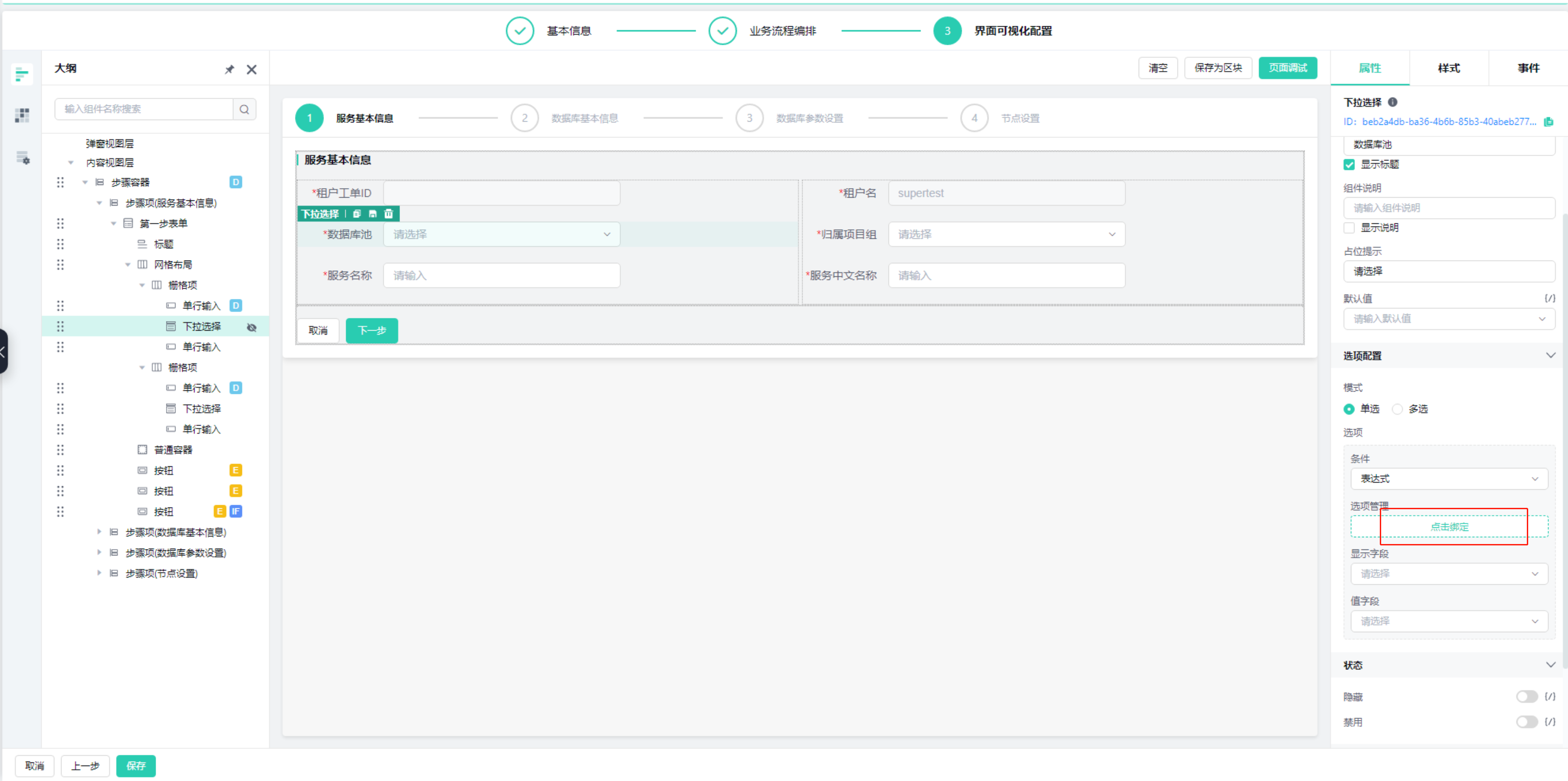Open the data settings gear icon in sidebar

pyautogui.click(x=23, y=157)
